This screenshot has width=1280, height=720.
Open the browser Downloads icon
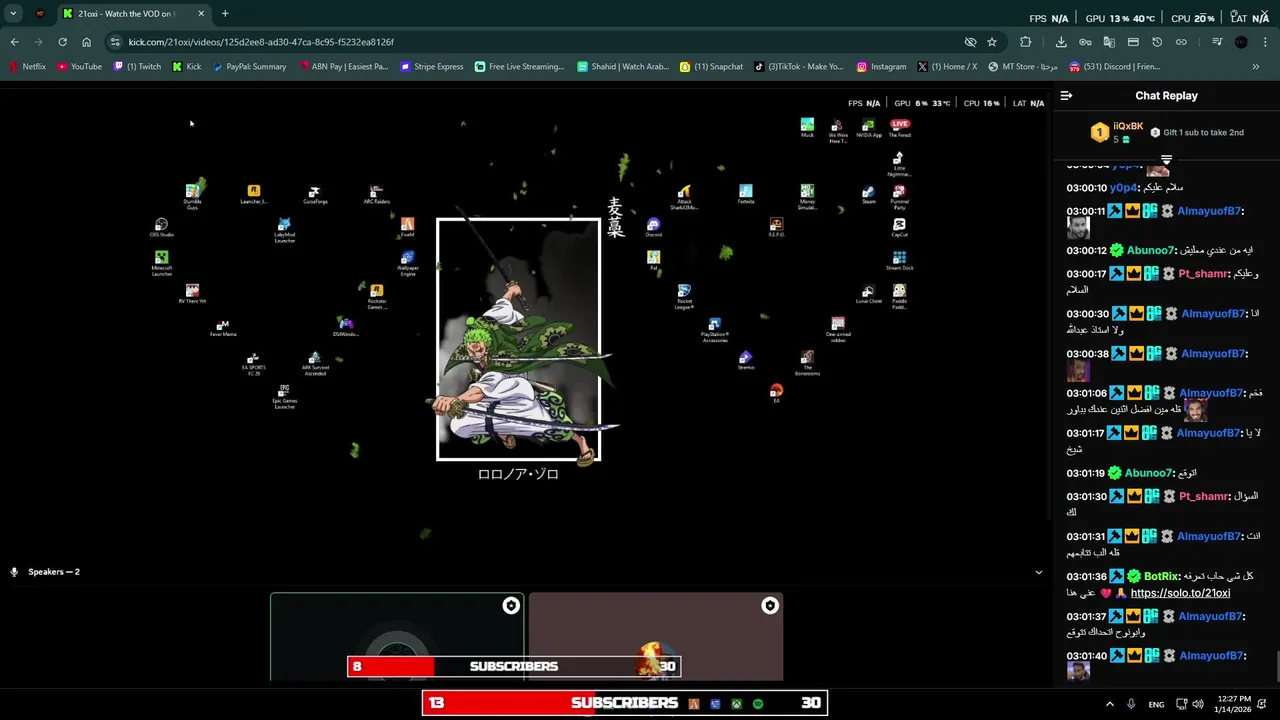1061,42
